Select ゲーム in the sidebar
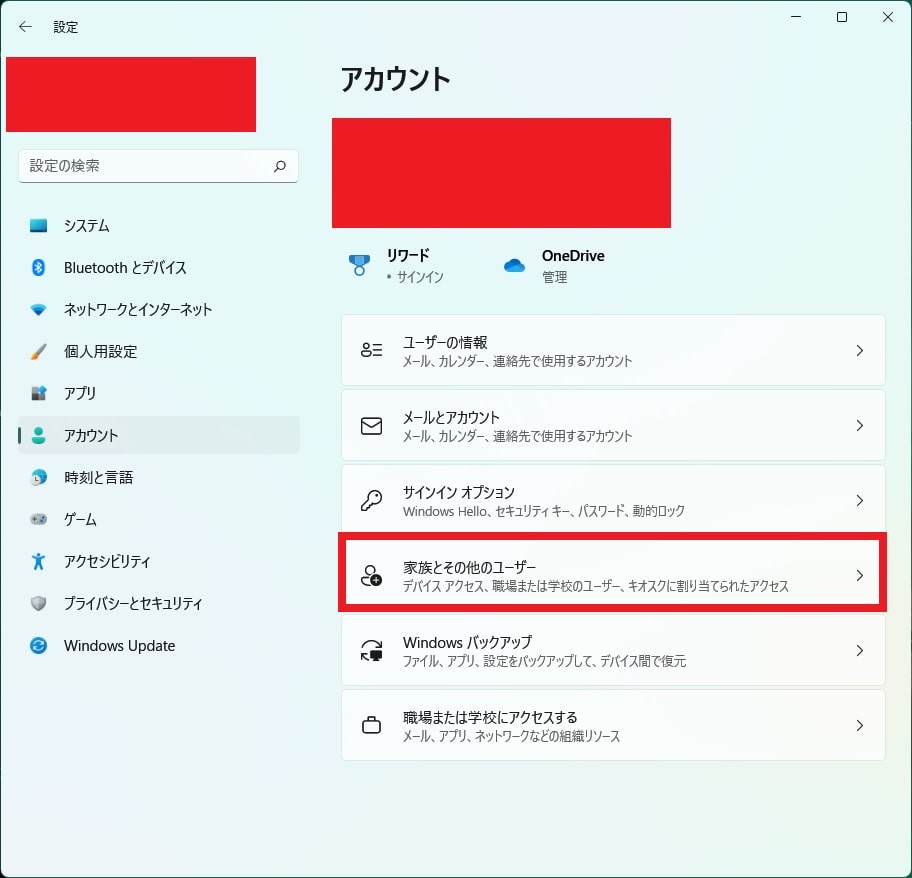912x878 pixels. (159, 519)
